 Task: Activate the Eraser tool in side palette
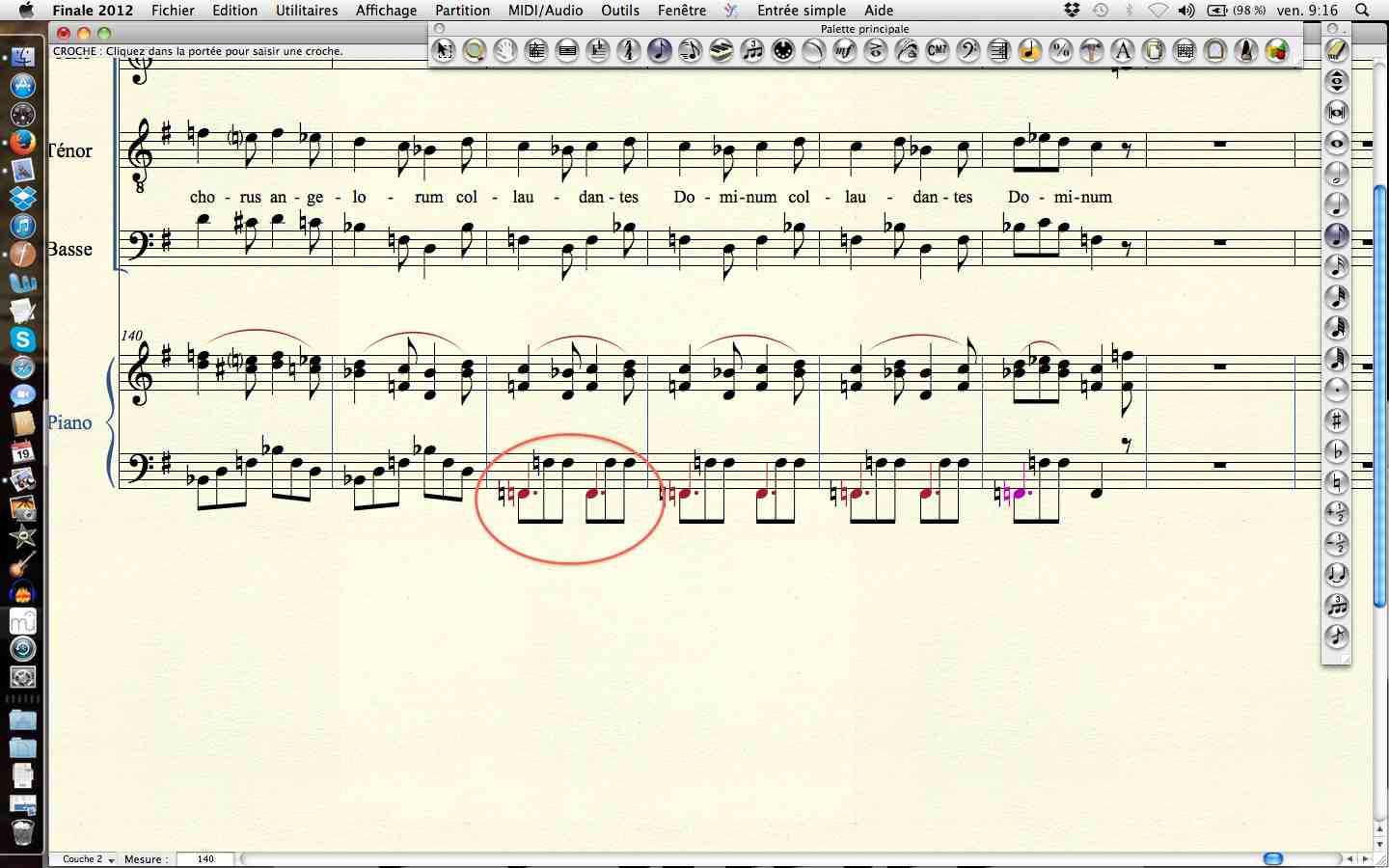click(1336, 50)
